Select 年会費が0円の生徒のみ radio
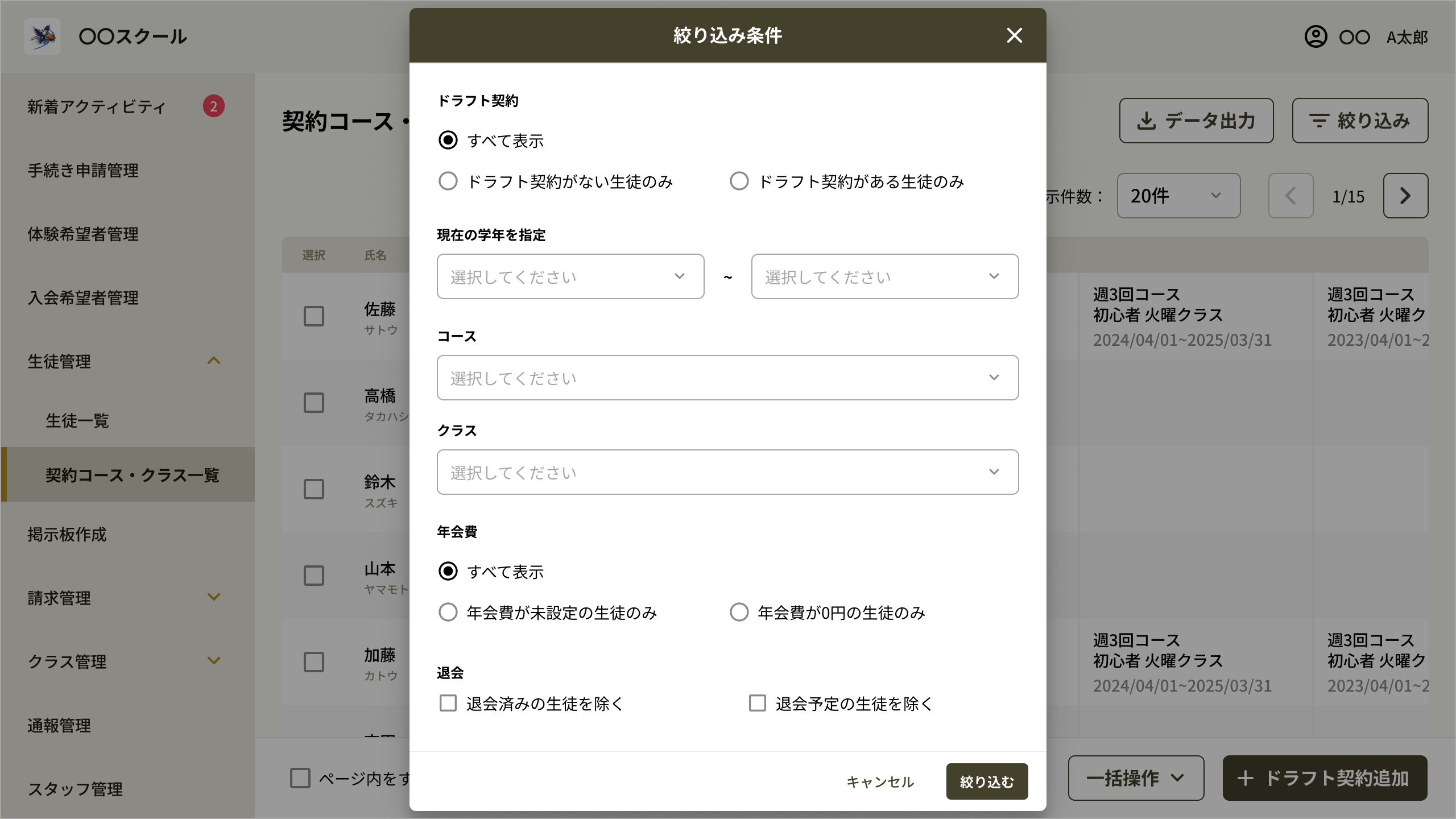The height and width of the screenshot is (819, 1456). click(739, 612)
